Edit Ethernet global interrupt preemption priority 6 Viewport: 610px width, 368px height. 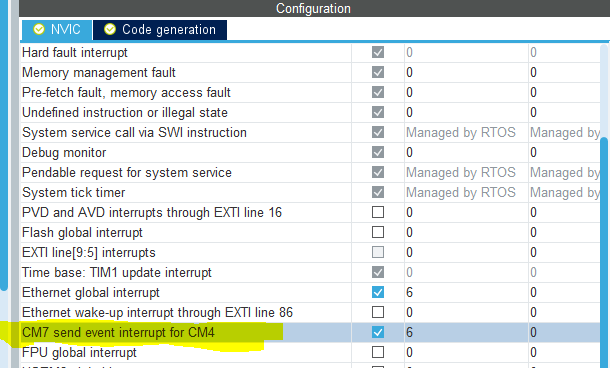[x=466, y=292]
